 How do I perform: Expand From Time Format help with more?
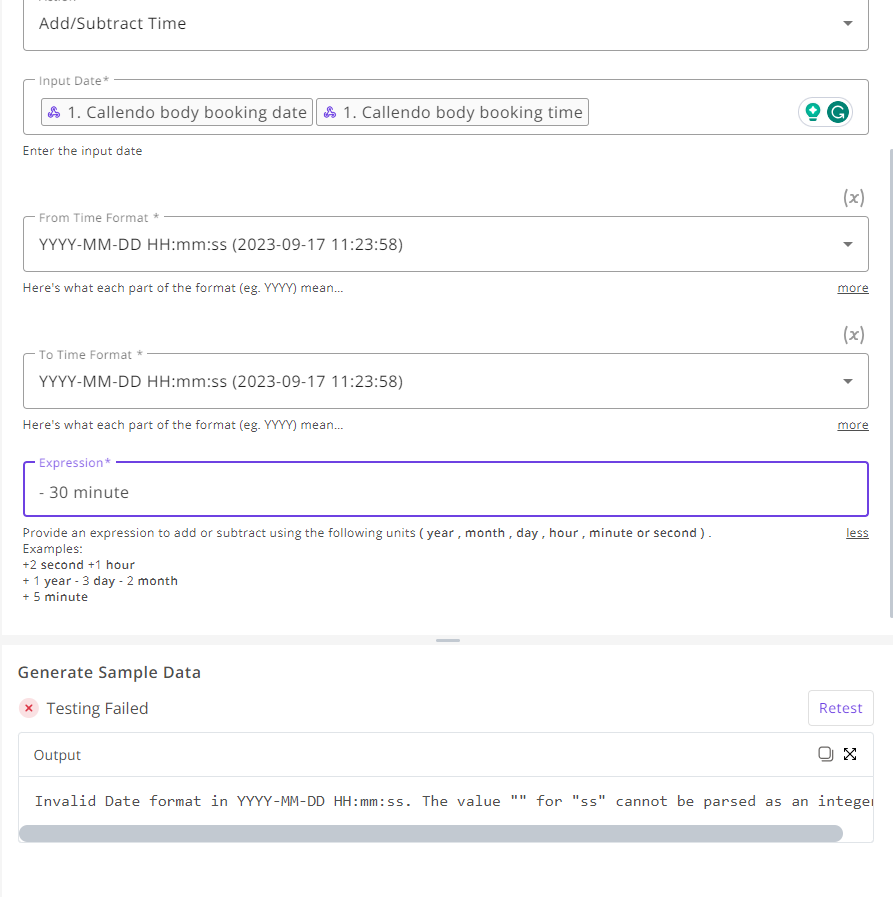click(x=852, y=288)
